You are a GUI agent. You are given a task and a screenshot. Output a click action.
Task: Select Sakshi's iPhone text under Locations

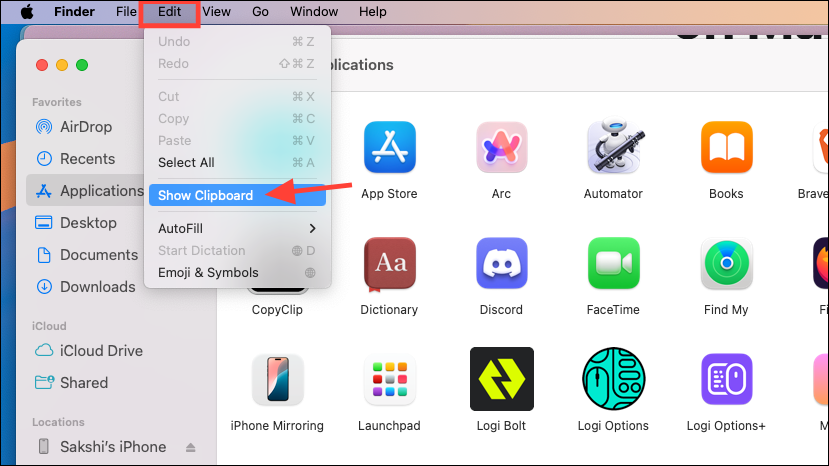coord(113,447)
